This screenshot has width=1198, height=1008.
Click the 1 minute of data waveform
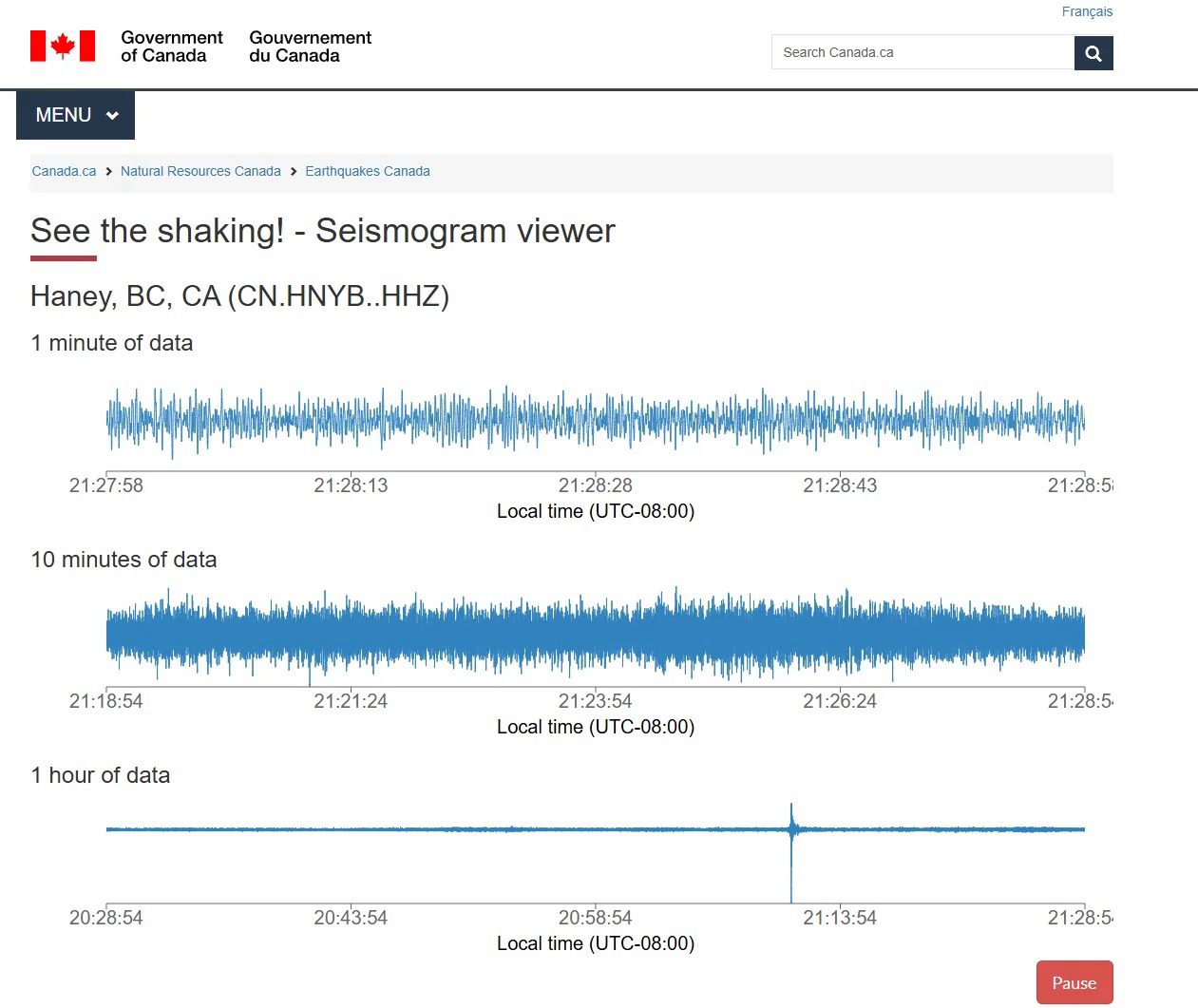(x=595, y=420)
